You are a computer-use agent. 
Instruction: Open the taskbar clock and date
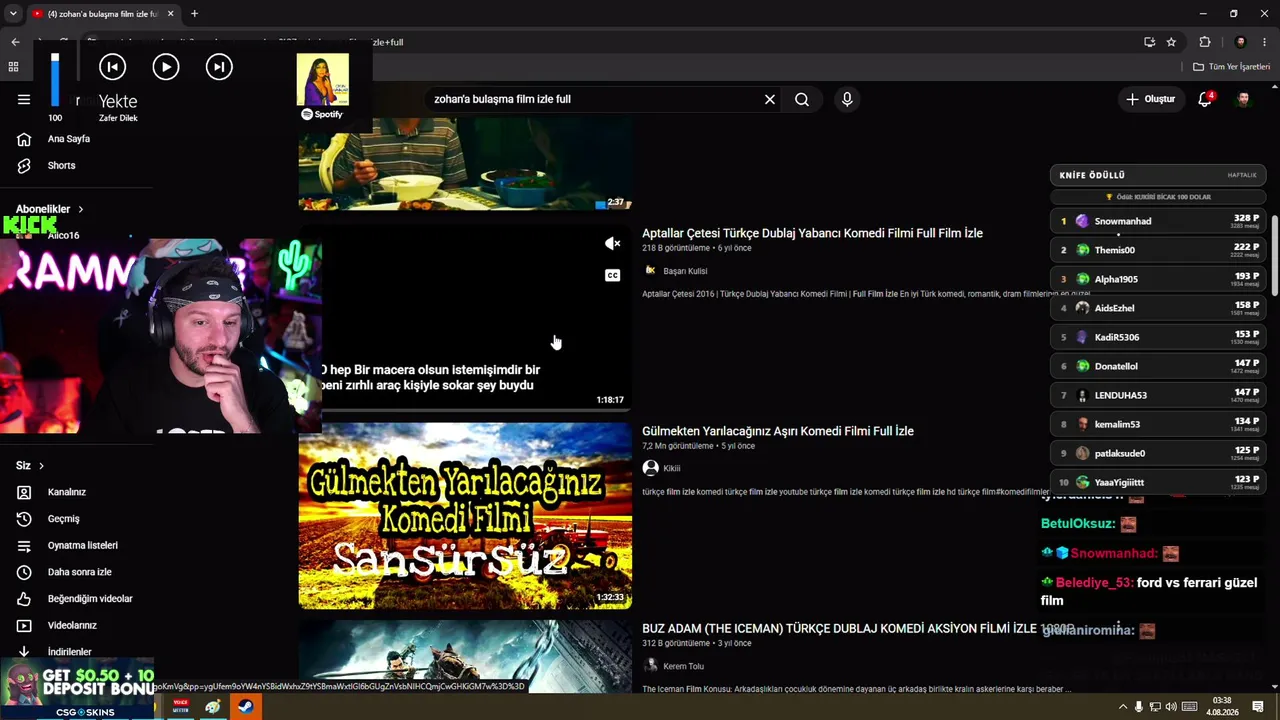coord(1221,707)
